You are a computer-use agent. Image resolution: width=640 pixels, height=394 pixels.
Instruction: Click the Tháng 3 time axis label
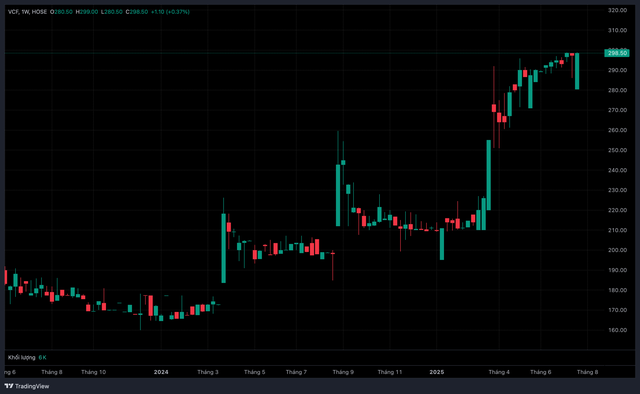point(208,372)
